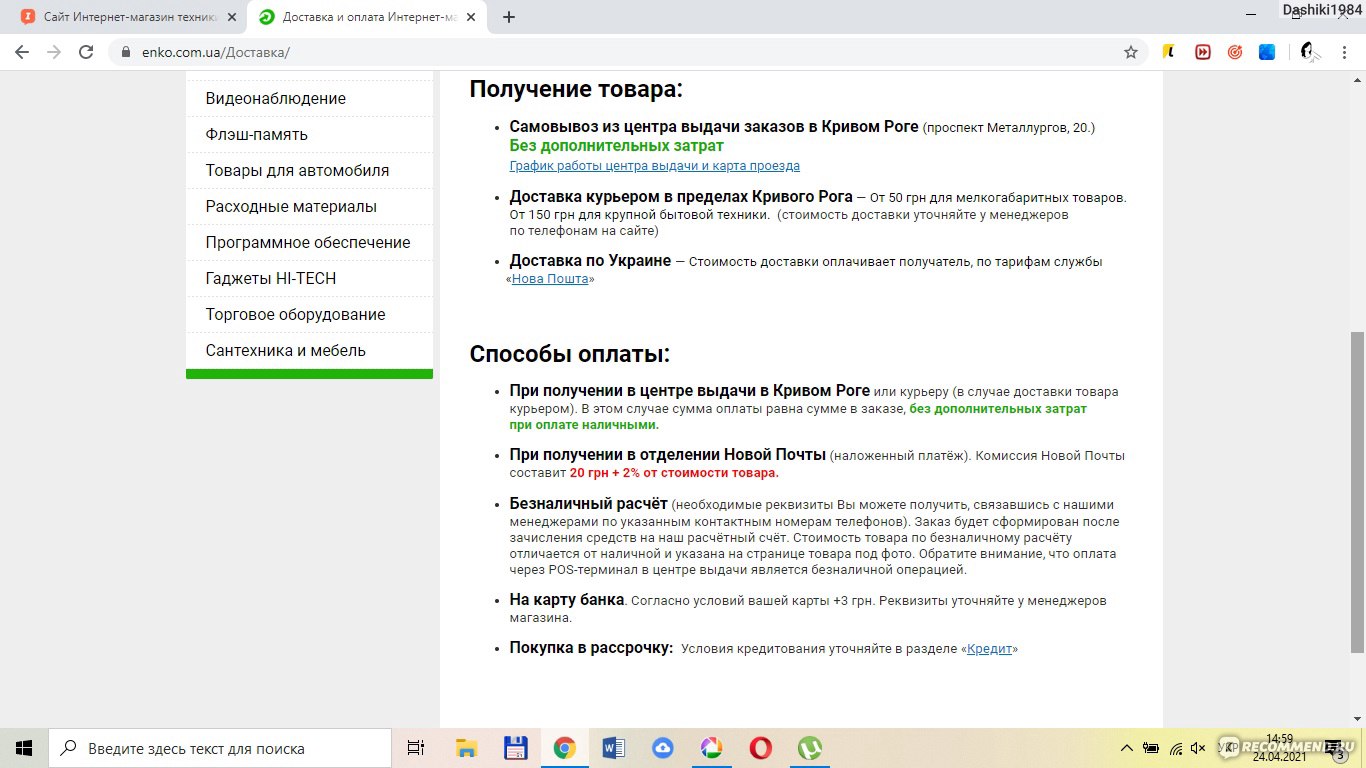Open the 'Сантехника и мебель' category

coord(286,350)
